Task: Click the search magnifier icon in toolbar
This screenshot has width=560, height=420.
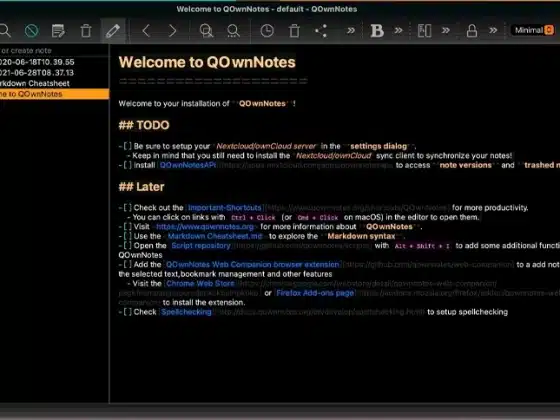Action: pyautogui.click(x=5, y=31)
